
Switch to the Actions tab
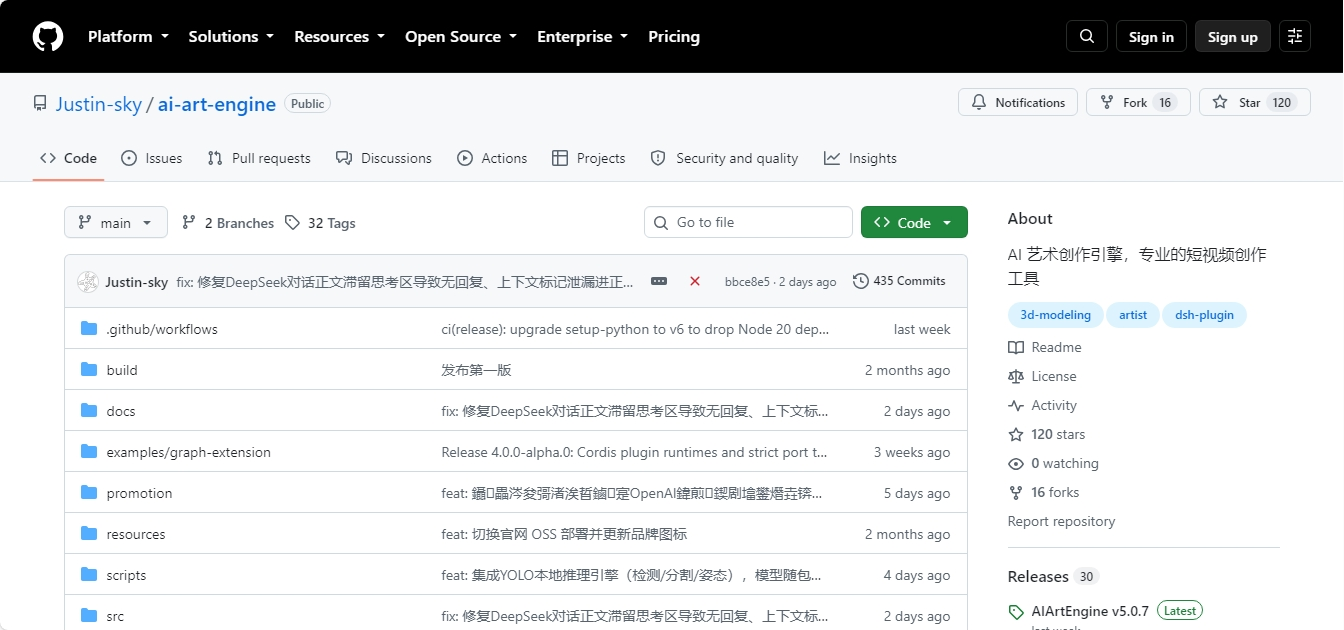[x=492, y=158]
